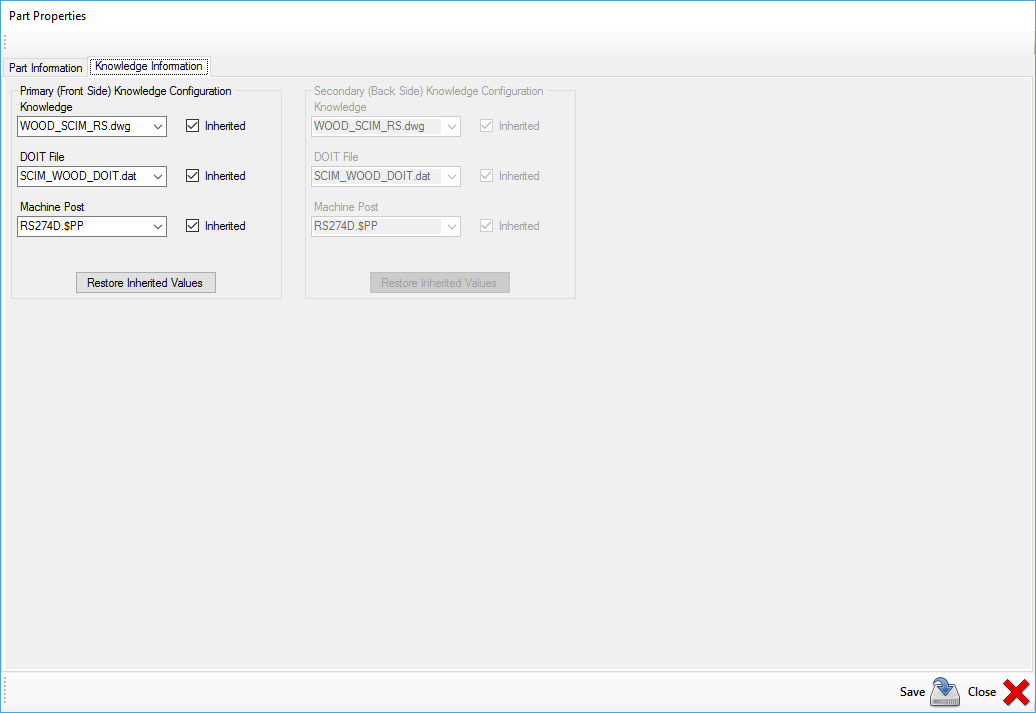This screenshot has height=713, width=1036.
Task: Select the Knowledge Information tab
Action: [149, 66]
